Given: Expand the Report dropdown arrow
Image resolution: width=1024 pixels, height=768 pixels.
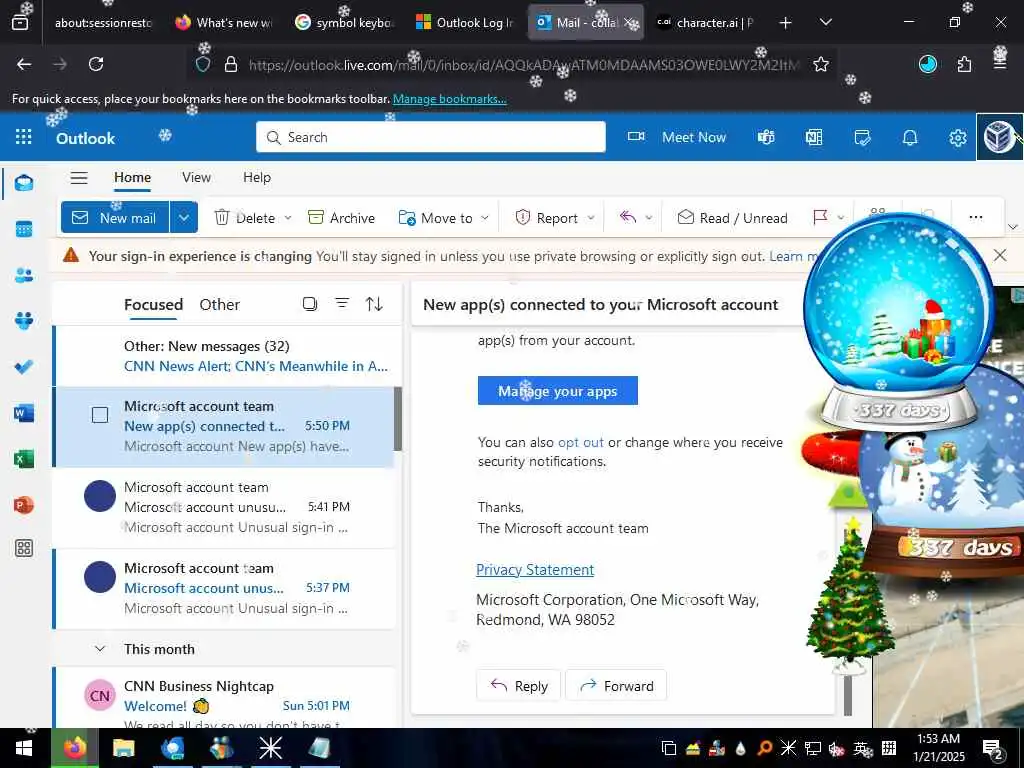Looking at the screenshot, I should (591, 217).
